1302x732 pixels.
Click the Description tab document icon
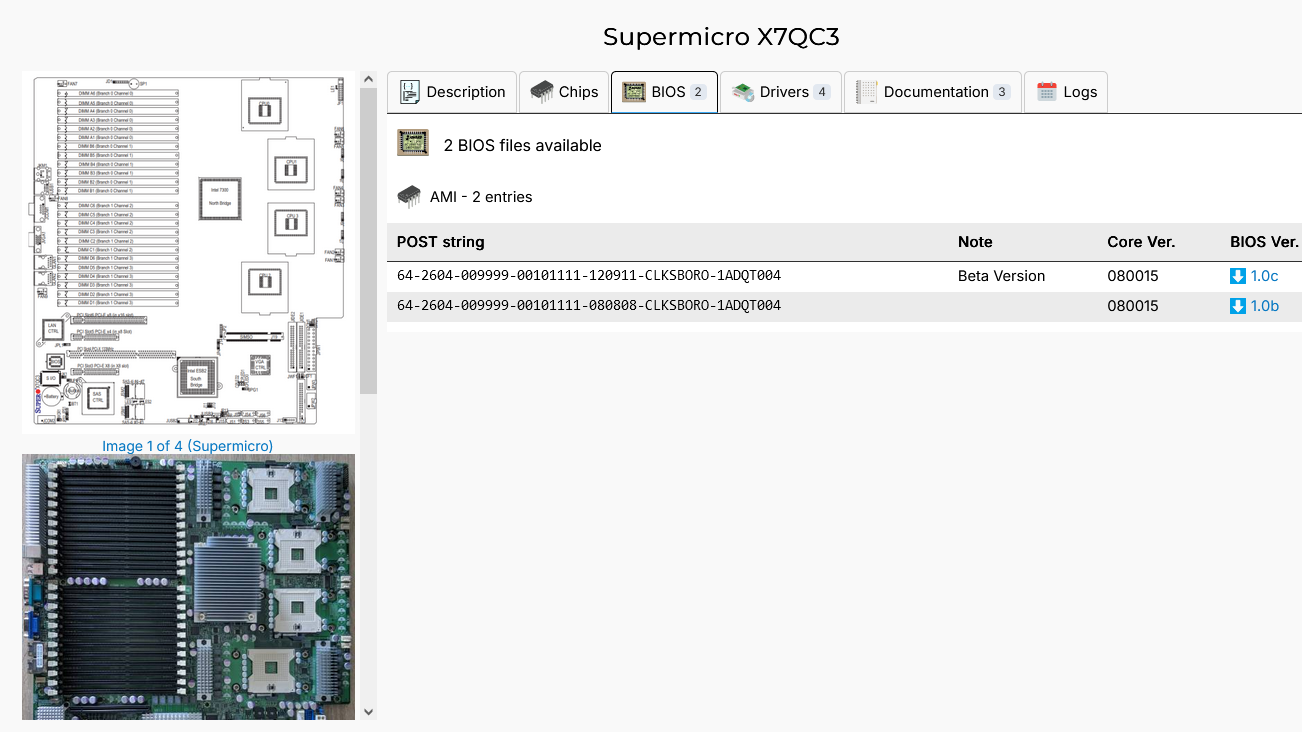(409, 92)
